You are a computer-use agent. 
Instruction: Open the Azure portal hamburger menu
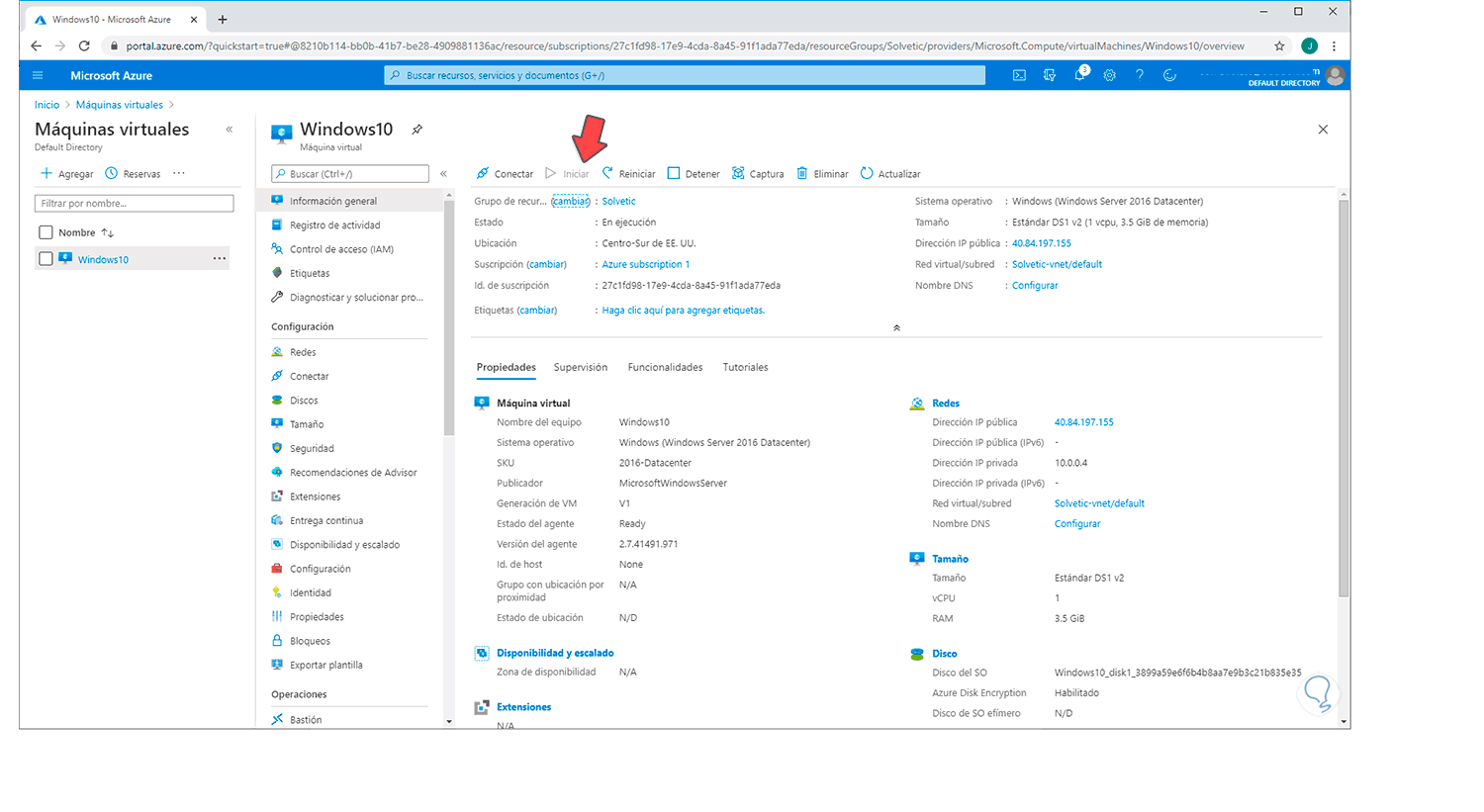coord(38,75)
